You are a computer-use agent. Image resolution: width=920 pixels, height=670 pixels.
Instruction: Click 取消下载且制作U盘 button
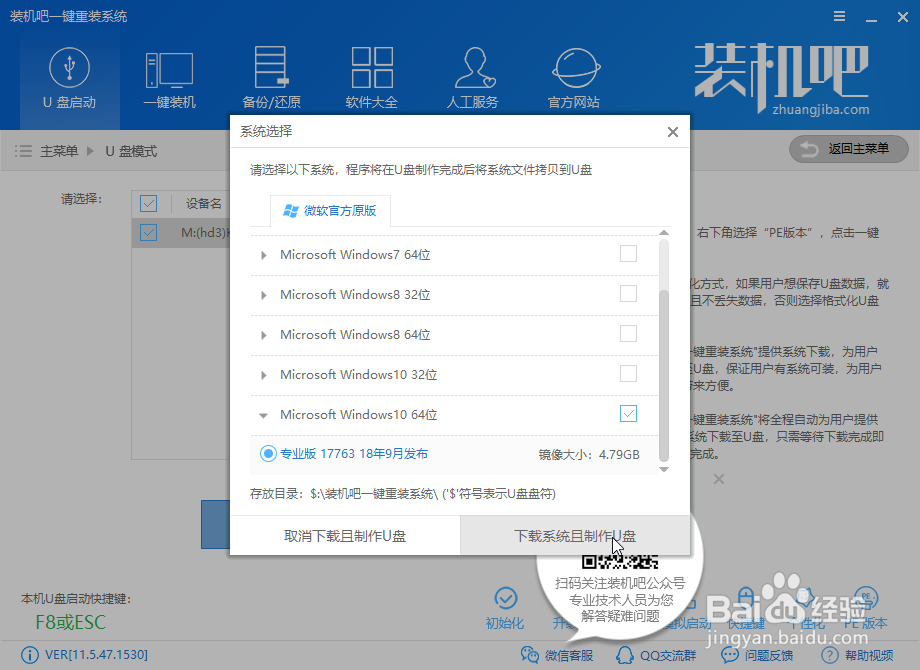[345, 536]
